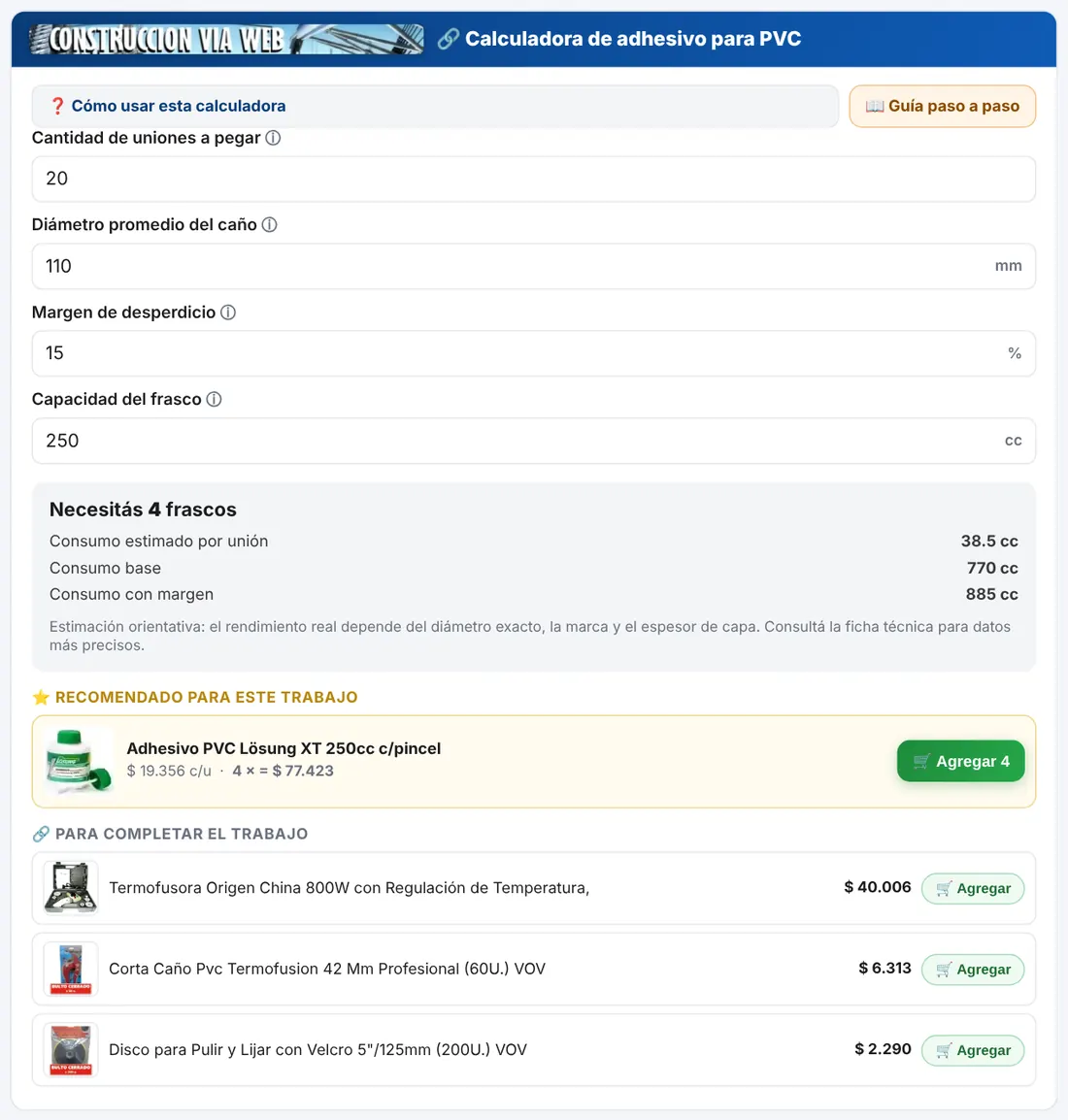Click the cart icon in the 'Agregar 4' button

921,762
